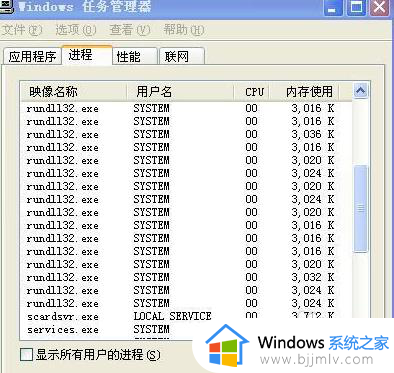
Task: Sort by the 内存使用 column header
Action: tap(304, 92)
